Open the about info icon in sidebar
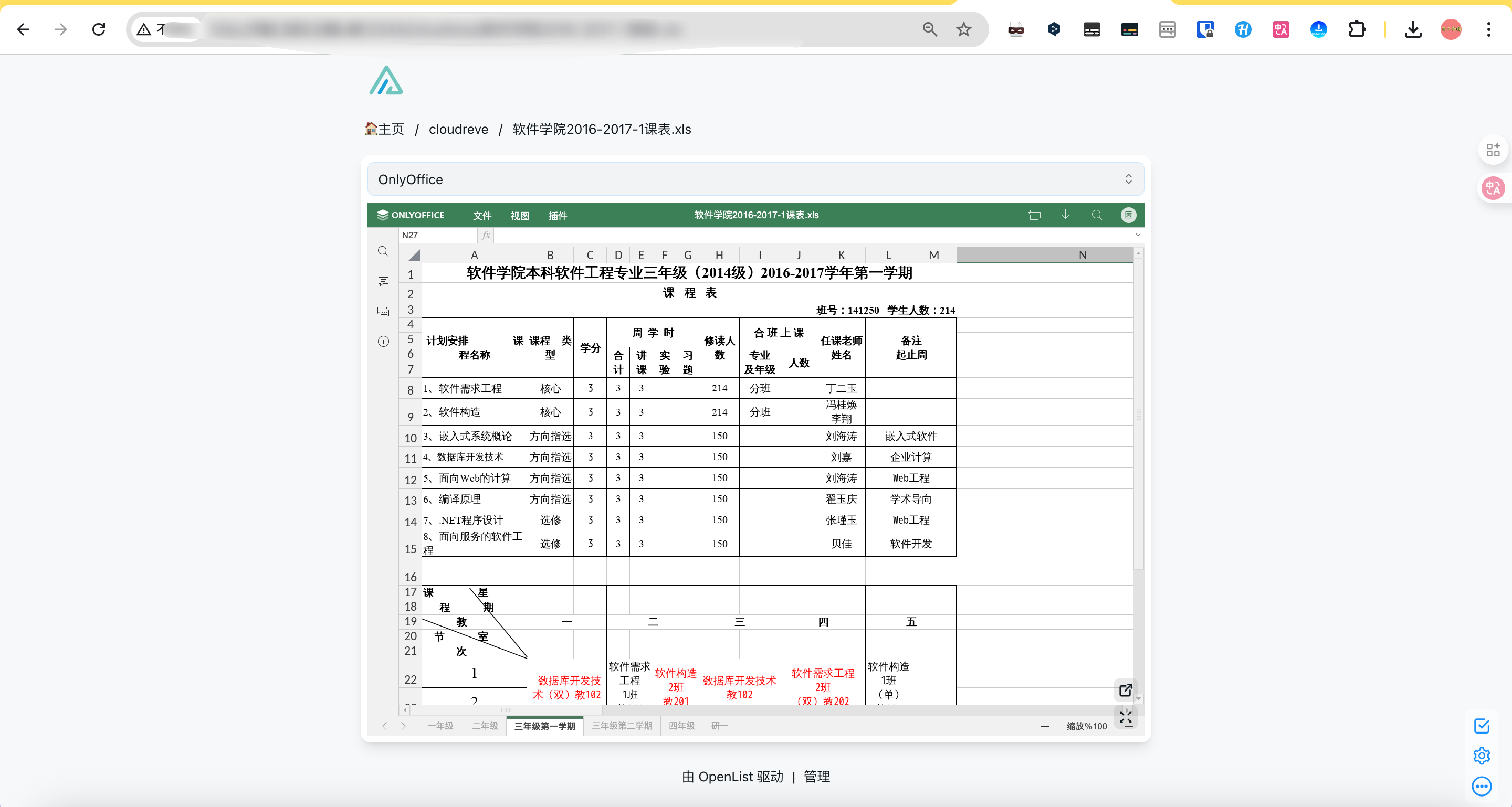Image resolution: width=1512 pixels, height=807 pixels. click(x=383, y=342)
